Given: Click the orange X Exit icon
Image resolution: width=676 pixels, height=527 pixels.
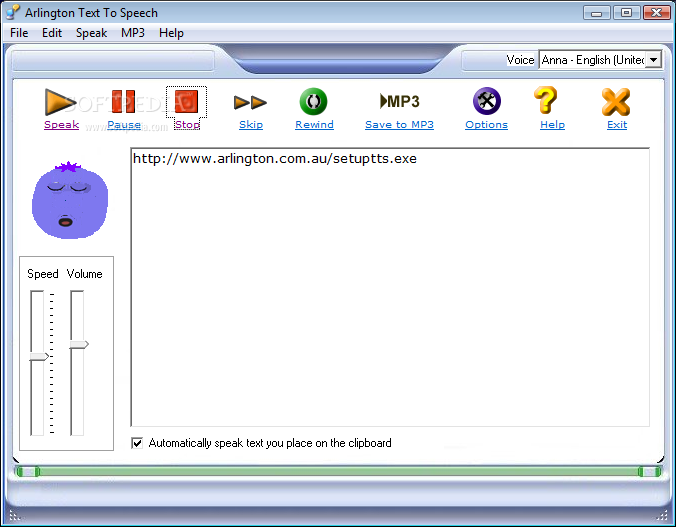Looking at the screenshot, I should (x=616, y=102).
